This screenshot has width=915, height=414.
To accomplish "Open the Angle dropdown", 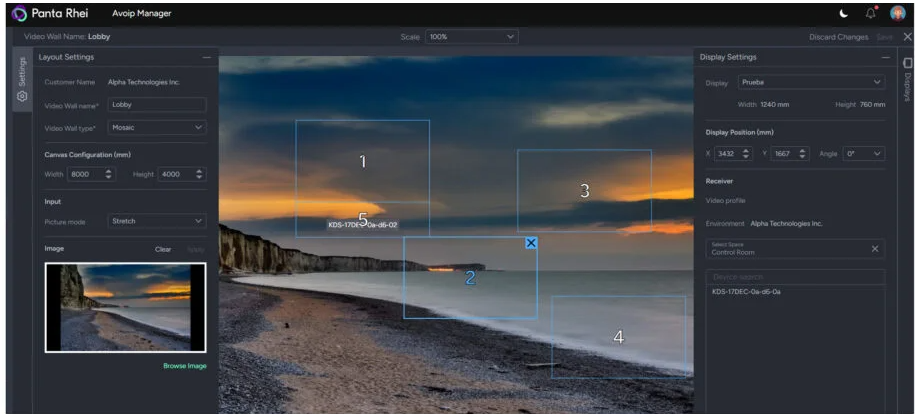I will tap(864, 154).
